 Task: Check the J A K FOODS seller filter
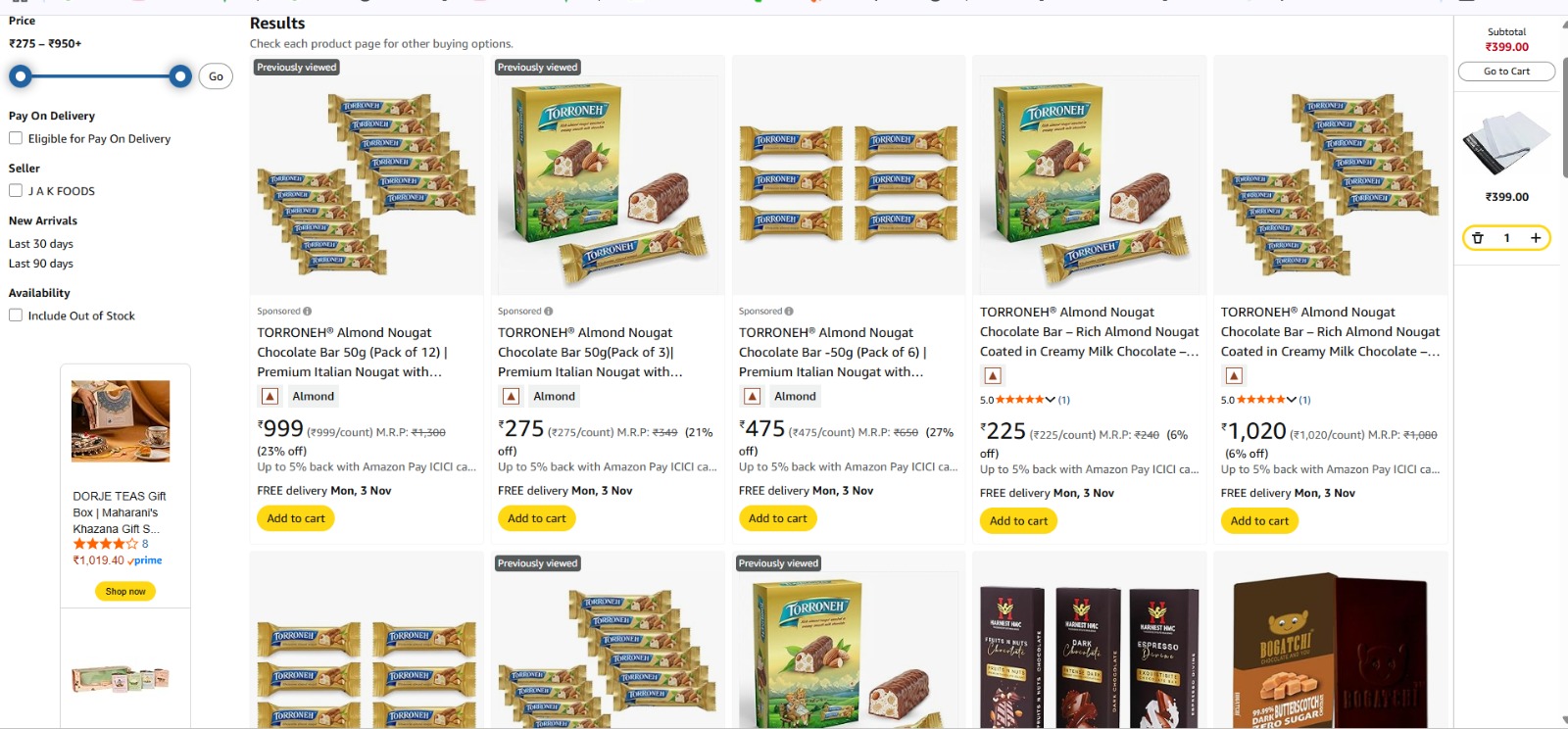pos(16,191)
